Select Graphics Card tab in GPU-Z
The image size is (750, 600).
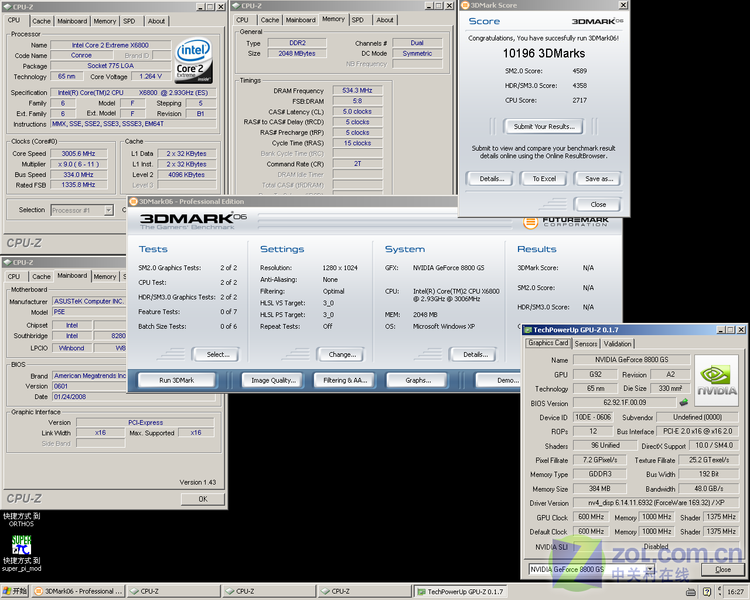tap(548, 343)
